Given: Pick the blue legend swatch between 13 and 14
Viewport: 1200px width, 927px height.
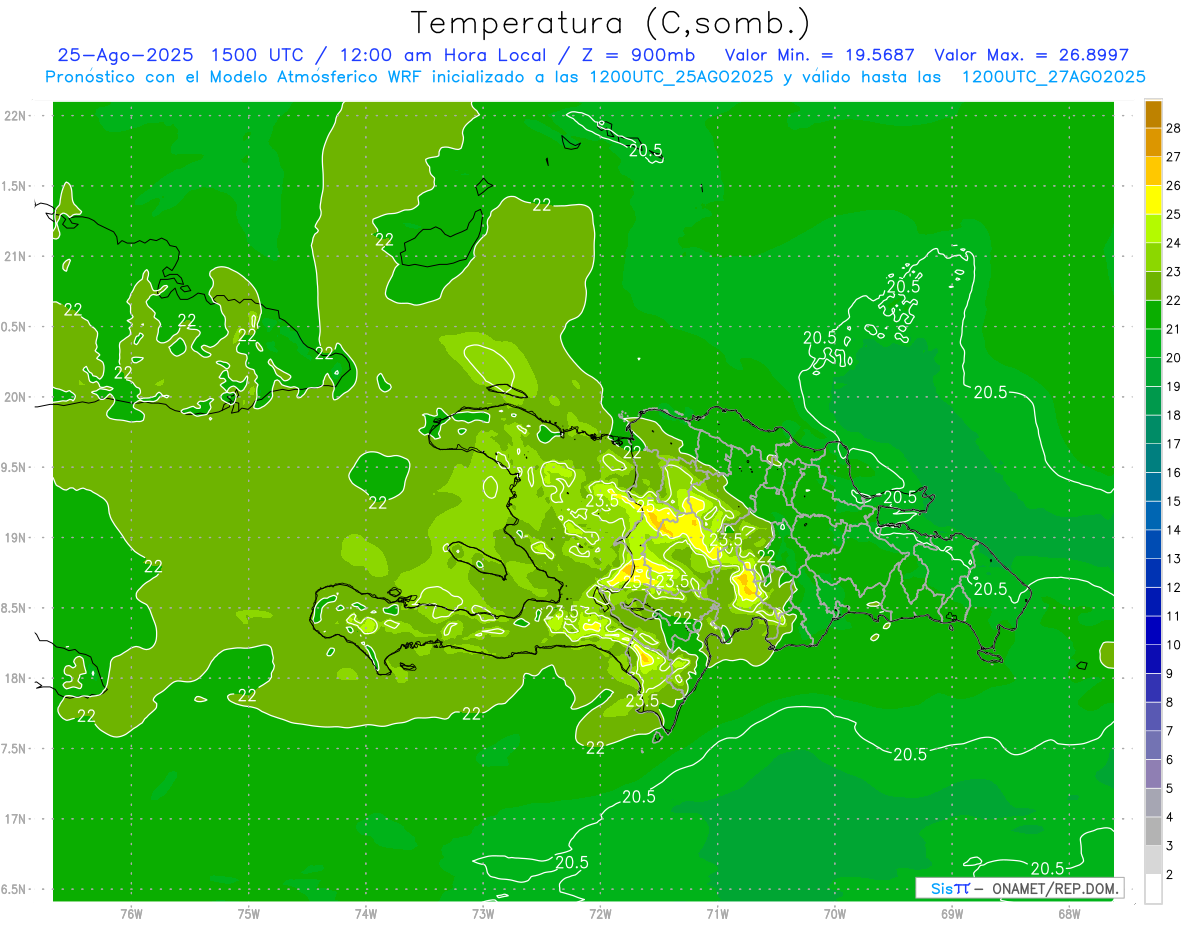Looking at the screenshot, I should [1153, 544].
